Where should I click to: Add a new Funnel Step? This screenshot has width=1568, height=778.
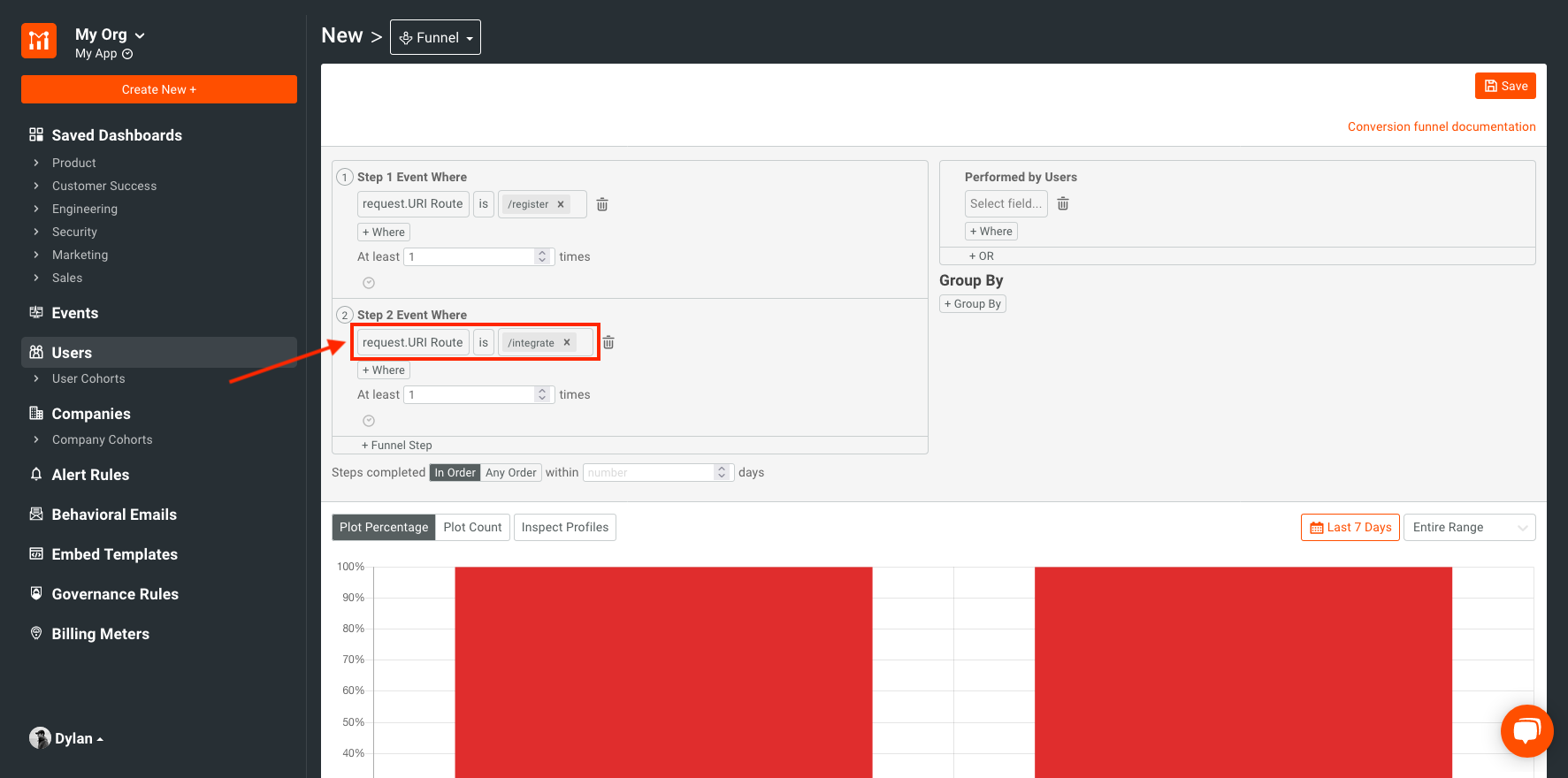397,445
